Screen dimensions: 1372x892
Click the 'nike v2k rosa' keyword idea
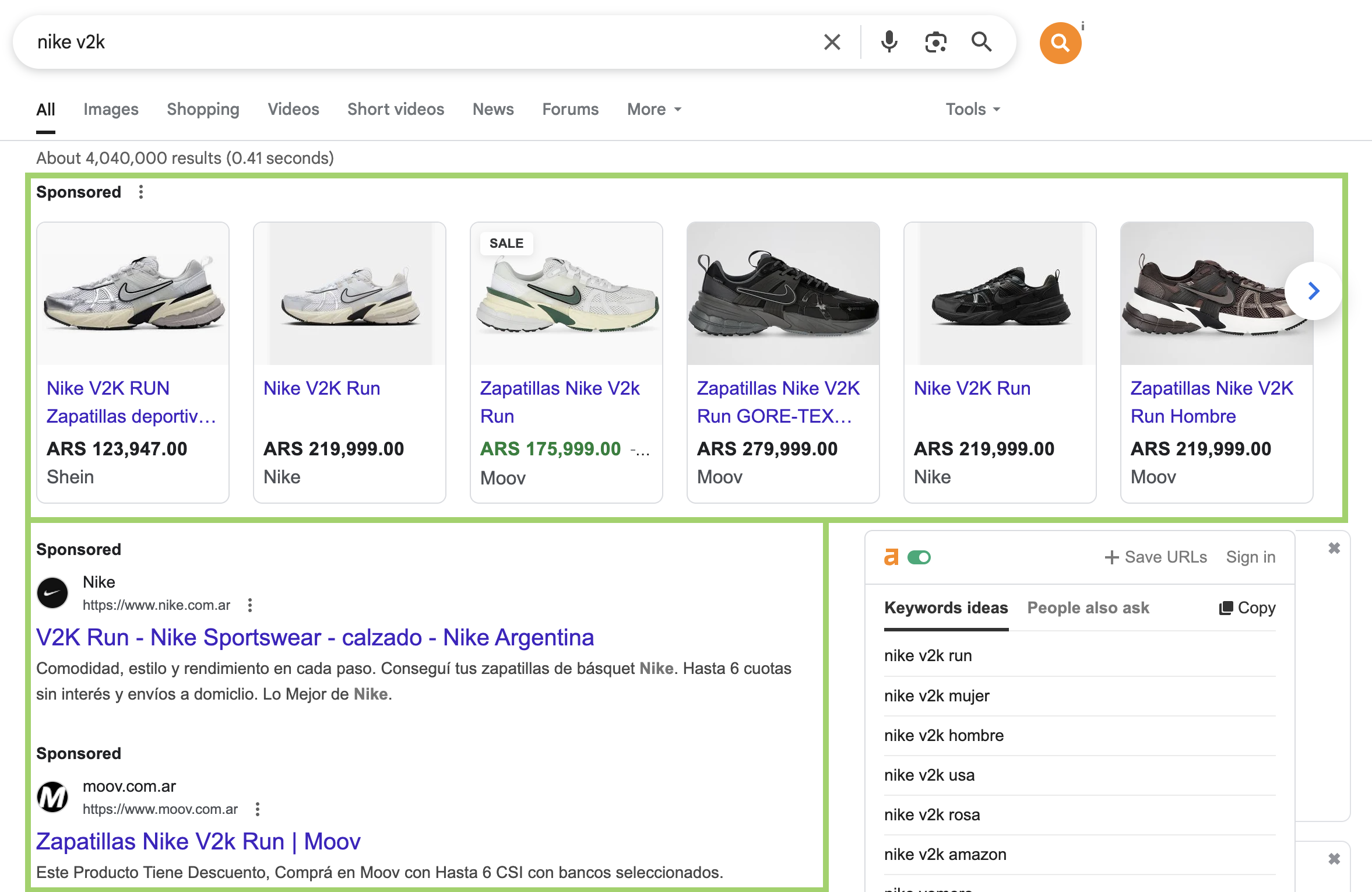click(x=1079, y=815)
